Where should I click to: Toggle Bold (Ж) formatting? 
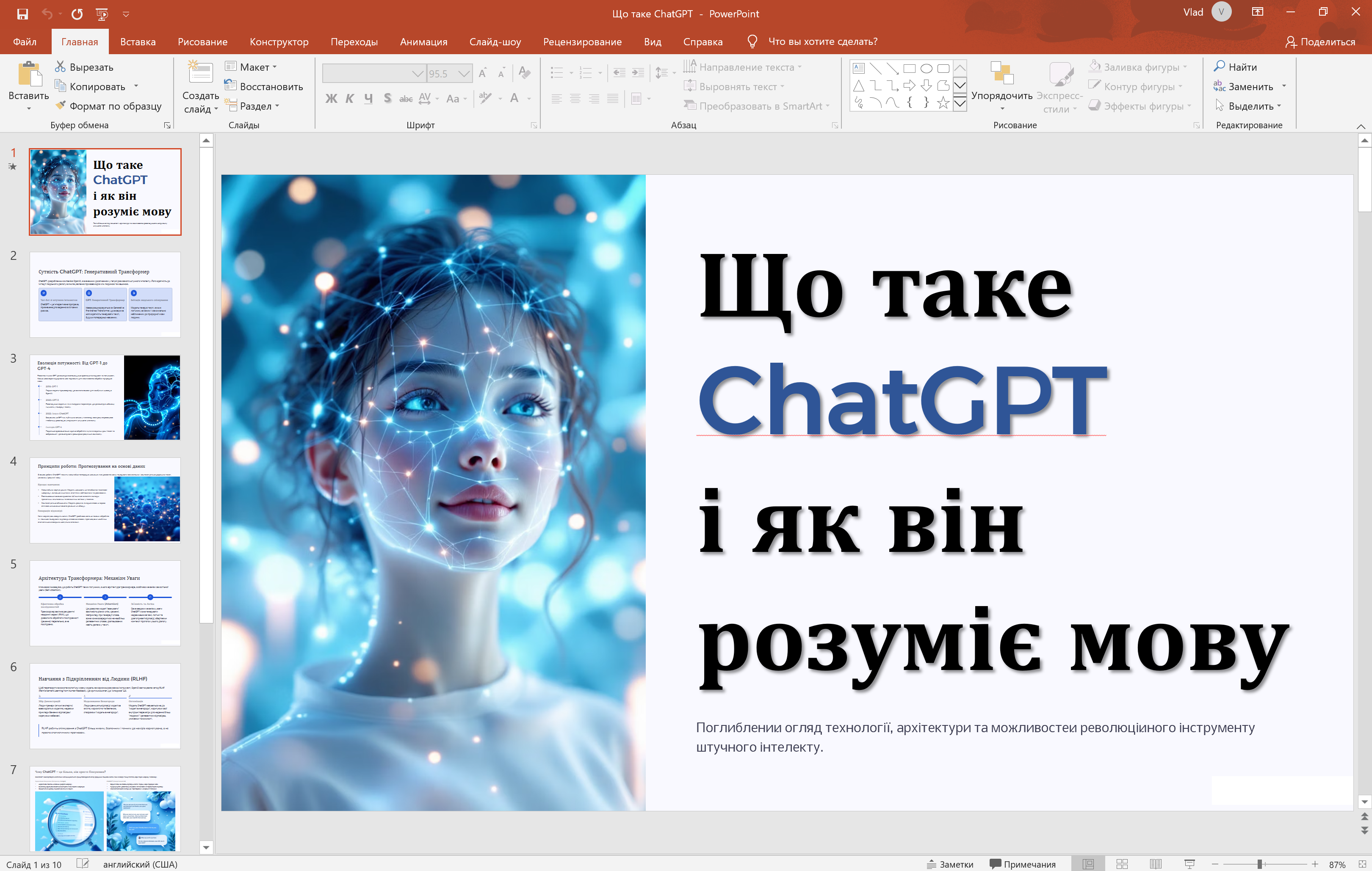pyautogui.click(x=331, y=99)
